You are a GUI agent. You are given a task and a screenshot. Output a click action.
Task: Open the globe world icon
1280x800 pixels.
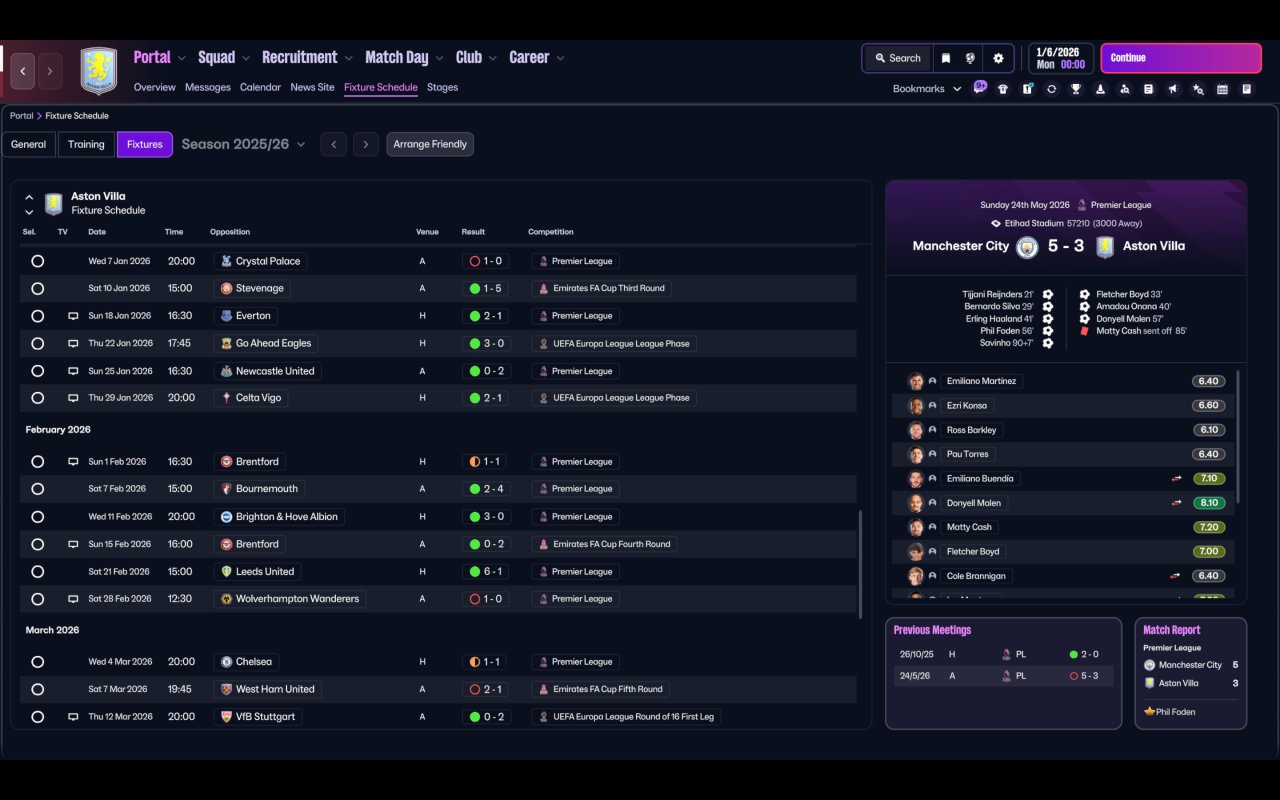tap(970, 58)
